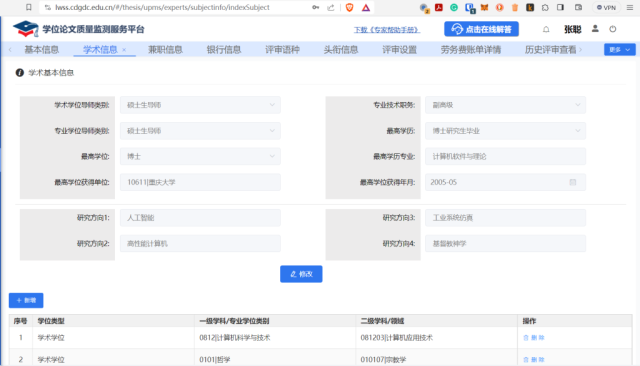Open the 历史评审查看 tab
This screenshot has width=640, height=366.
550,49
